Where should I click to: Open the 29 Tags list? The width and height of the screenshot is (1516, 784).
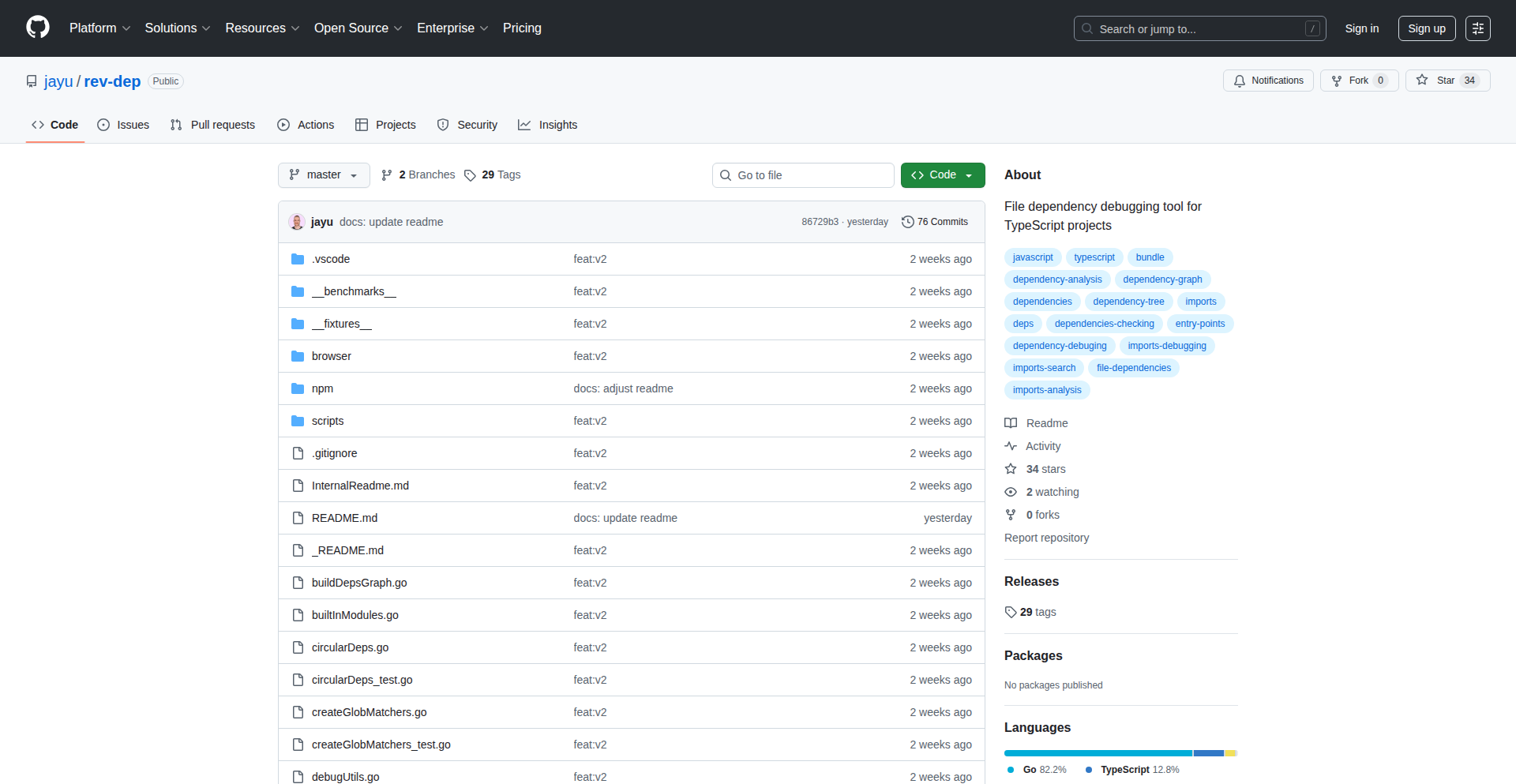pos(493,175)
